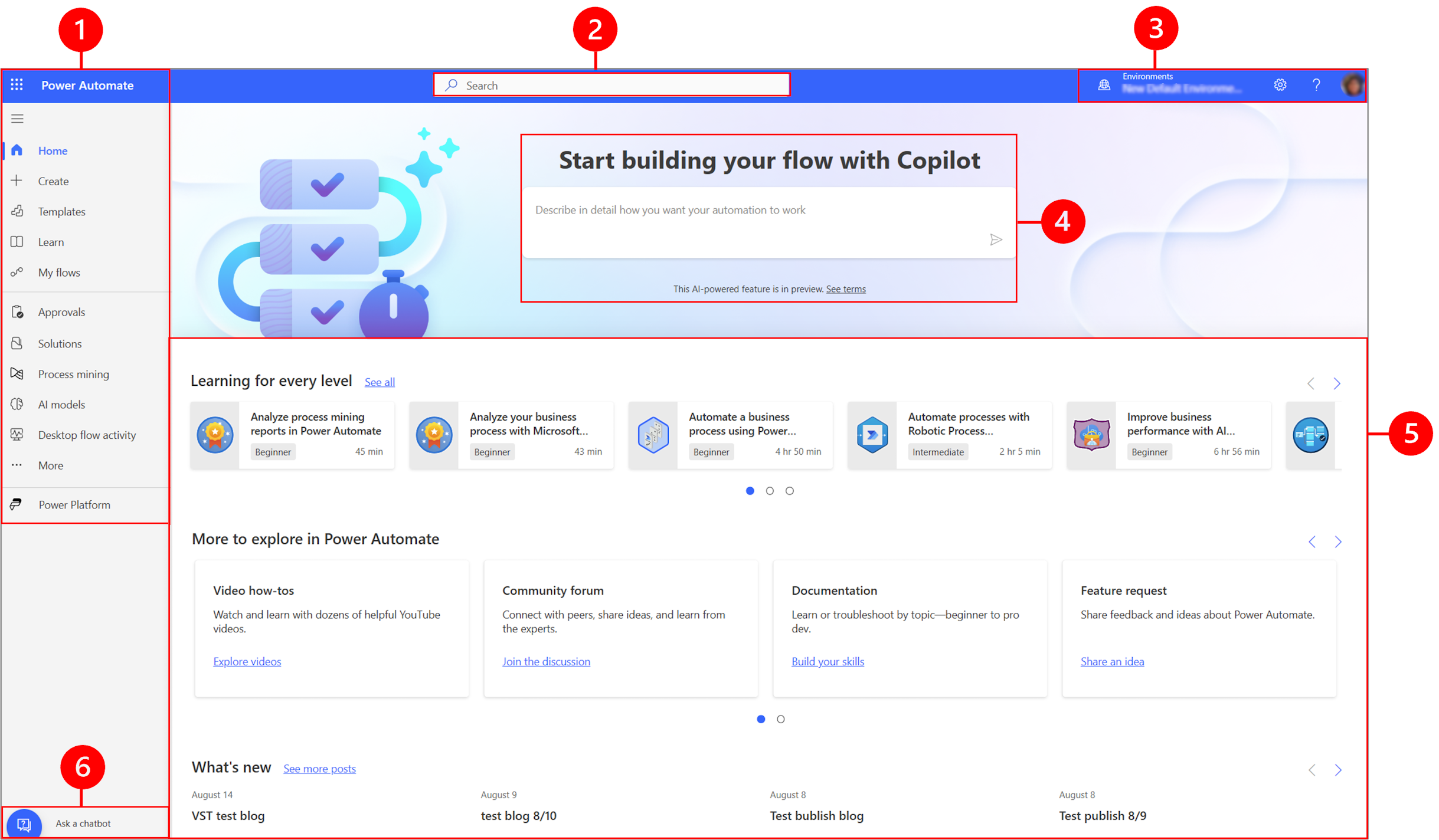Expand the More menu item

point(50,465)
